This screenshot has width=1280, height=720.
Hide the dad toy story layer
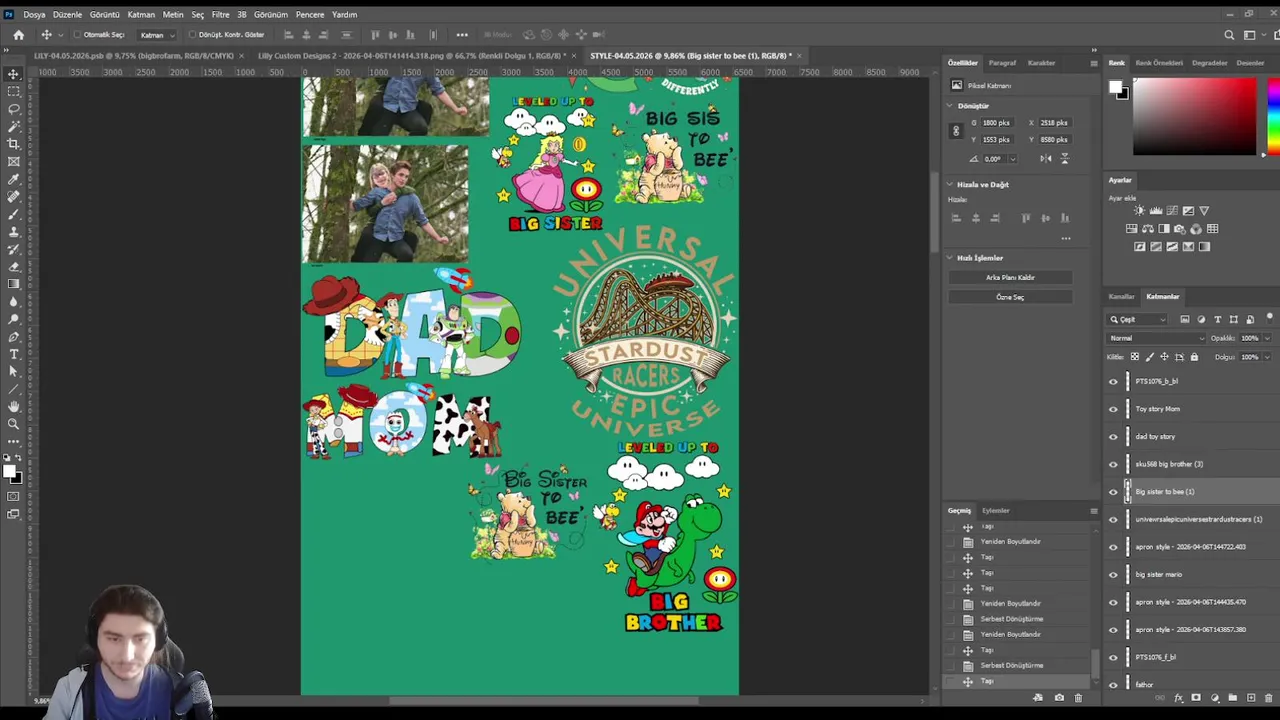[1113, 437]
